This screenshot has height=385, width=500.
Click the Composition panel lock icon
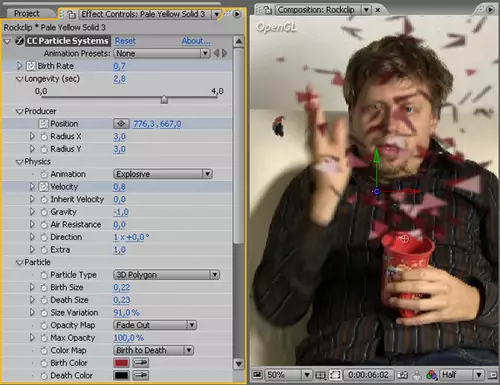point(268,10)
